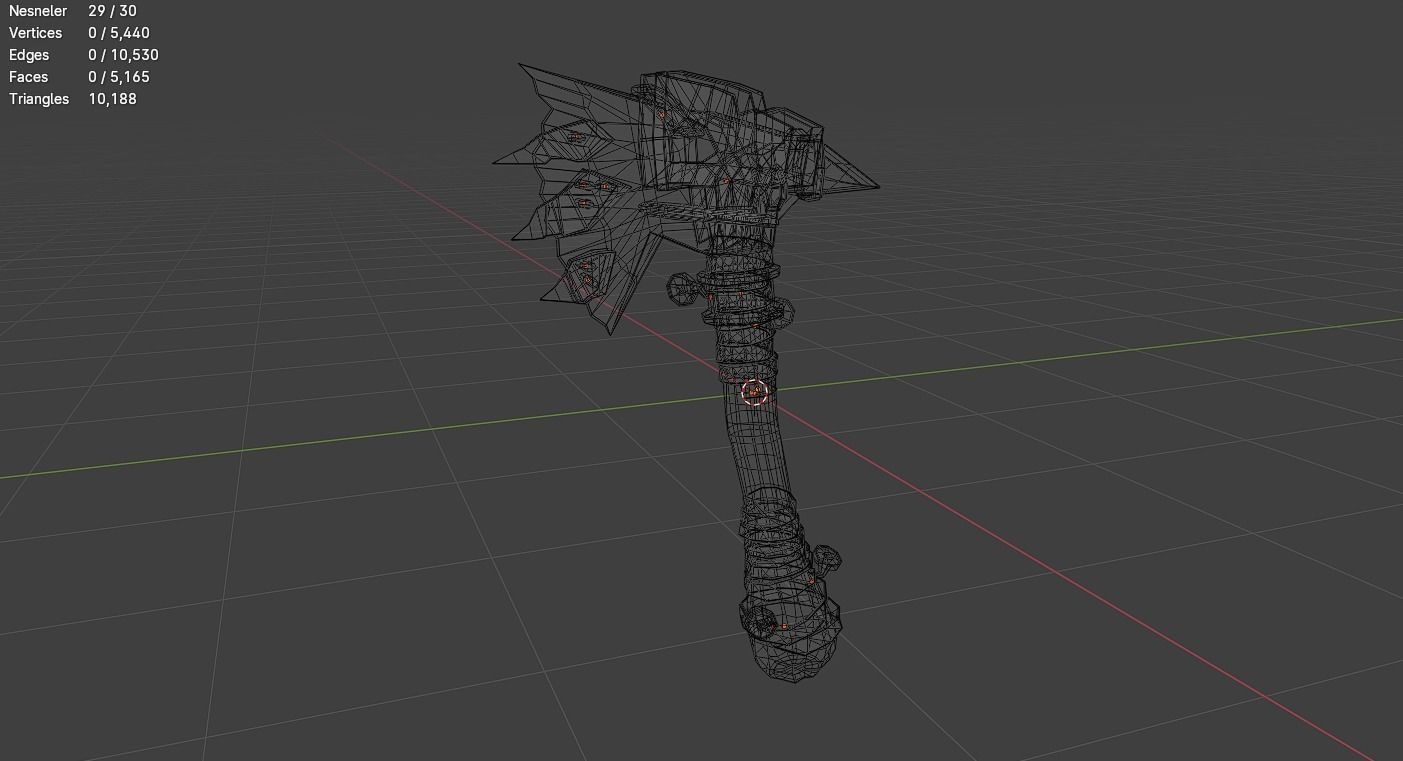Click the 3D cursor on the axe handle

coord(754,392)
